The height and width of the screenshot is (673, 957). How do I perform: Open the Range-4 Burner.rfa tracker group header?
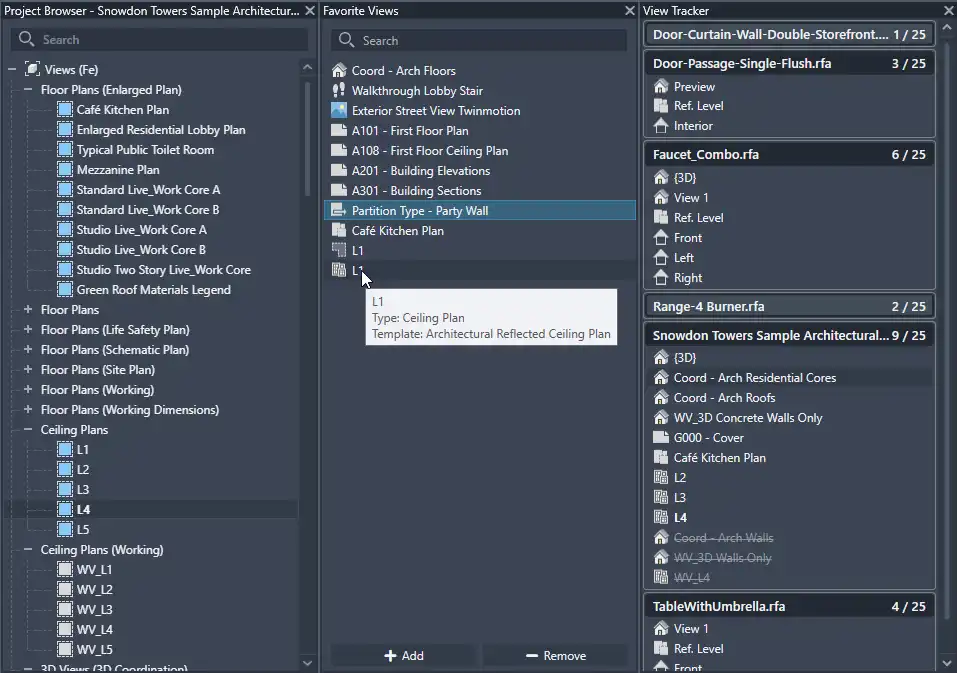(x=789, y=306)
